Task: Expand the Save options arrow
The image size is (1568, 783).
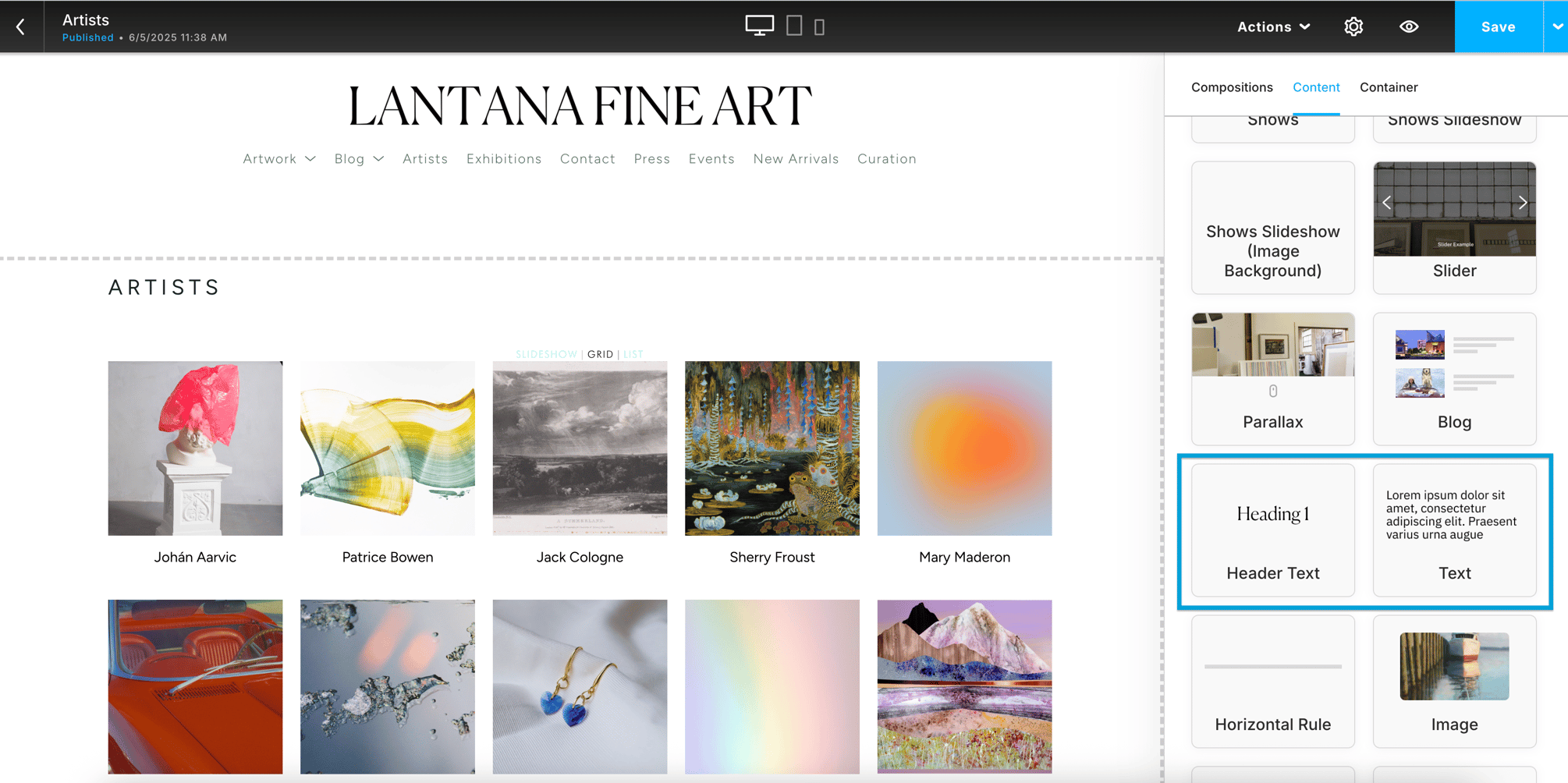Action: click(x=1557, y=27)
